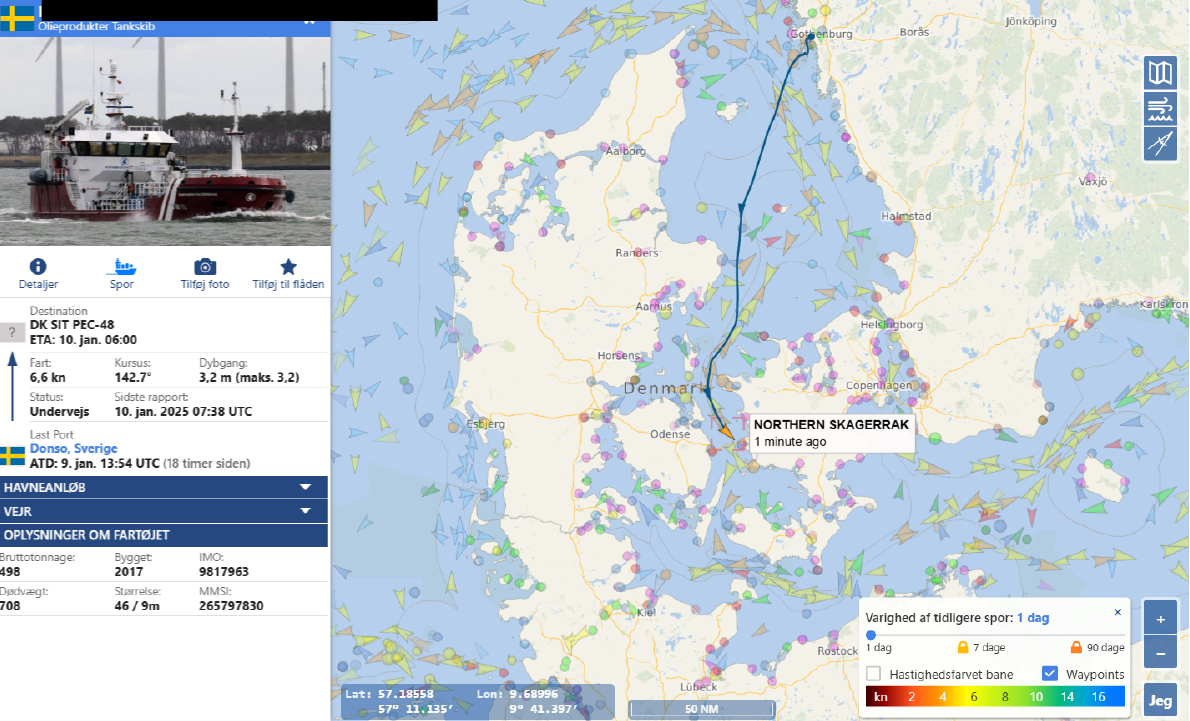Click the orange NORTHERN SKAGERRAK ship marker

[x=726, y=432]
